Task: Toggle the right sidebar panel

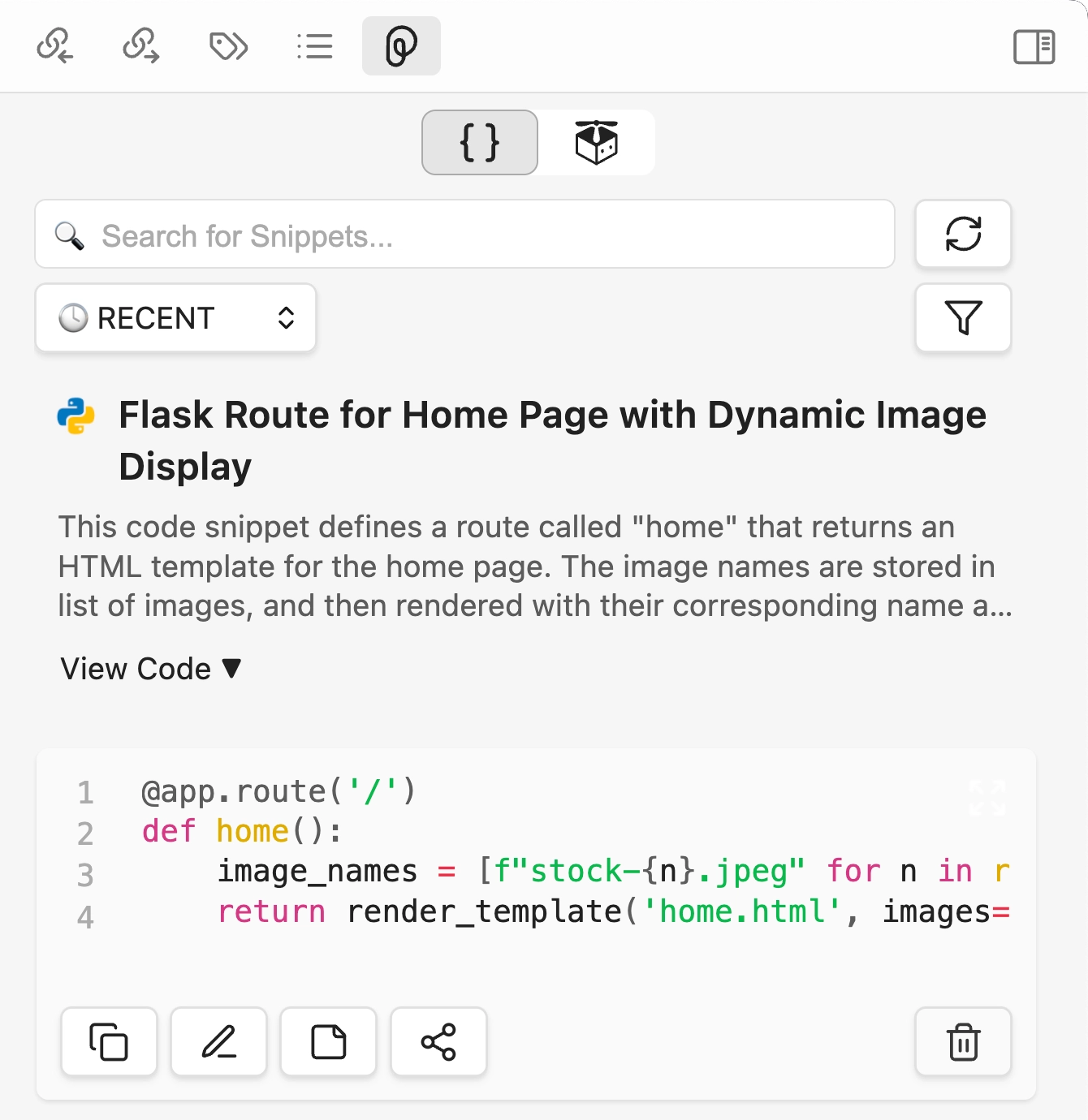Action: click(1034, 46)
